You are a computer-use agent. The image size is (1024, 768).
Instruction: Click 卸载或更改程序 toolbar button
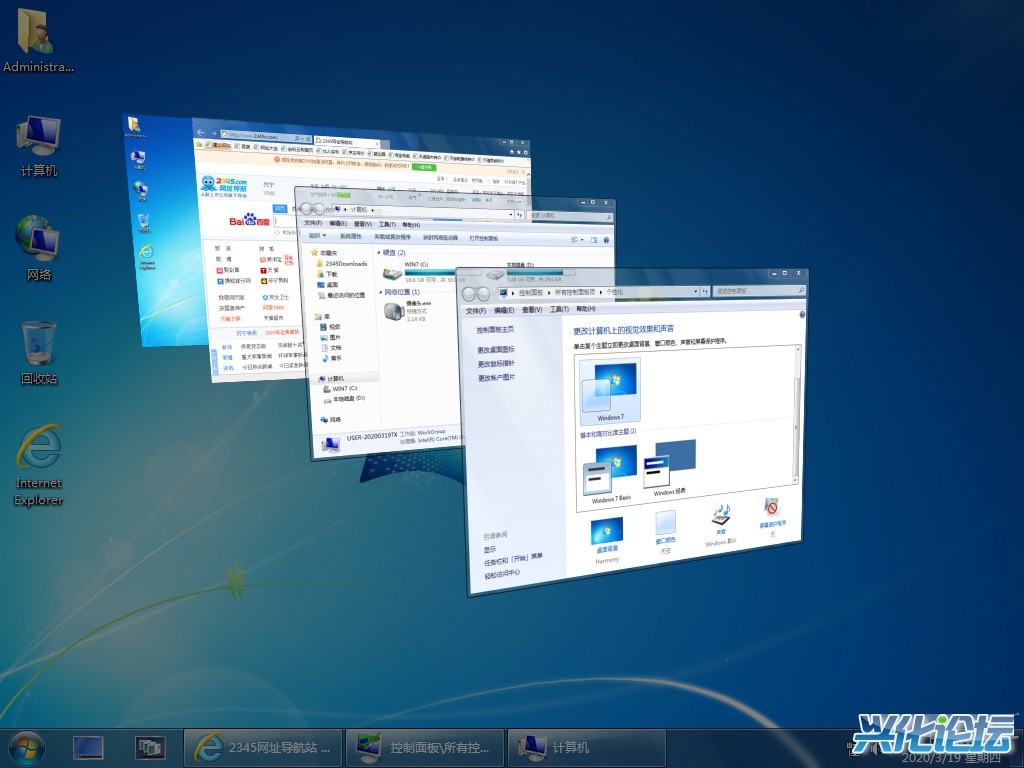pos(392,236)
